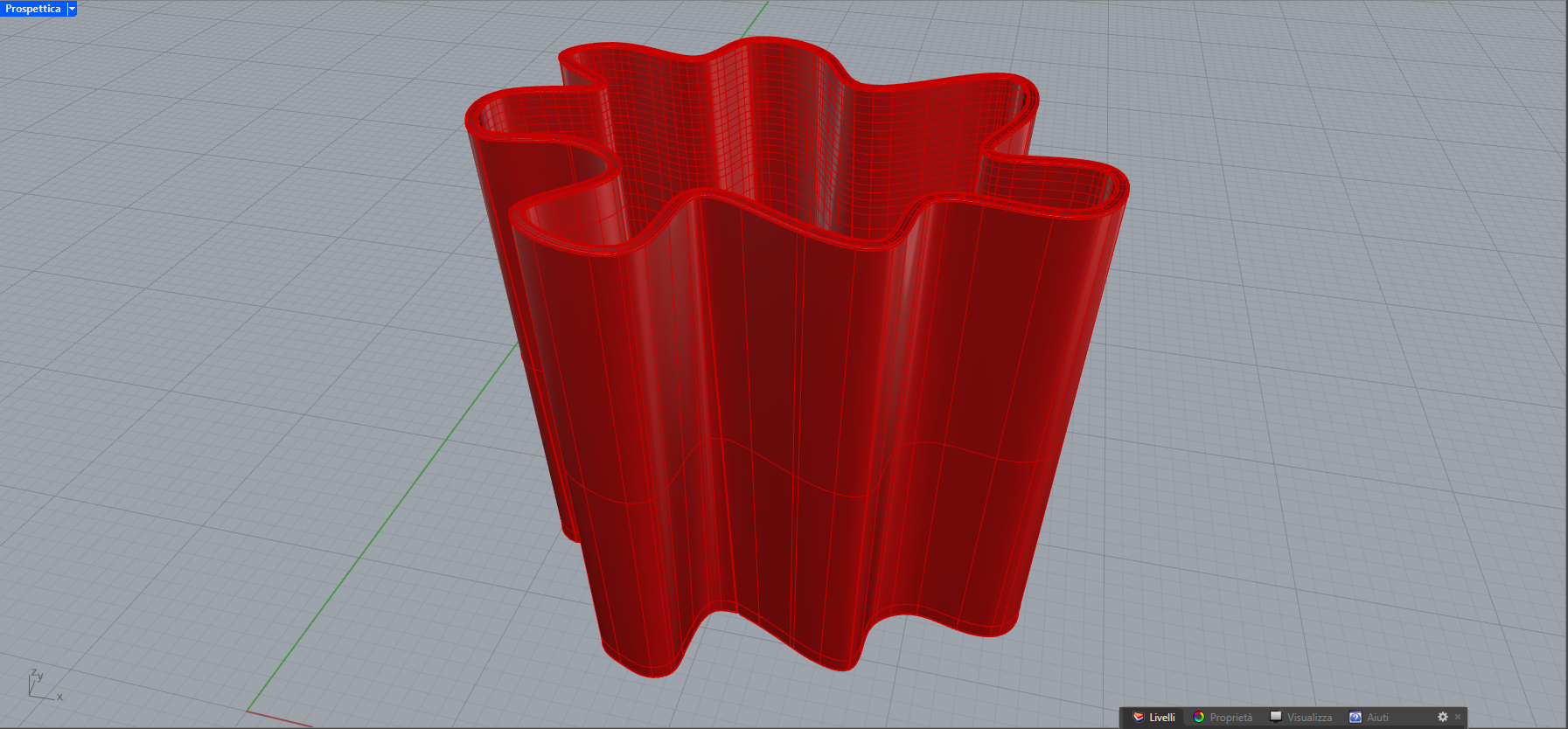1568x729 pixels.
Task: Open the Prospettica viewport dropdown arrow
Action: pyautogui.click(x=73, y=9)
